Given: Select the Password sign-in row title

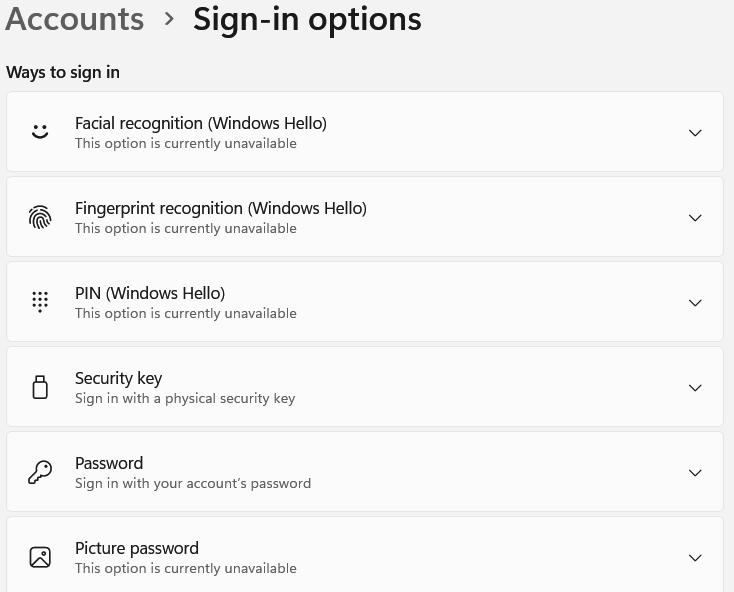Looking at the screenshot, I should (x=109, y=463).
